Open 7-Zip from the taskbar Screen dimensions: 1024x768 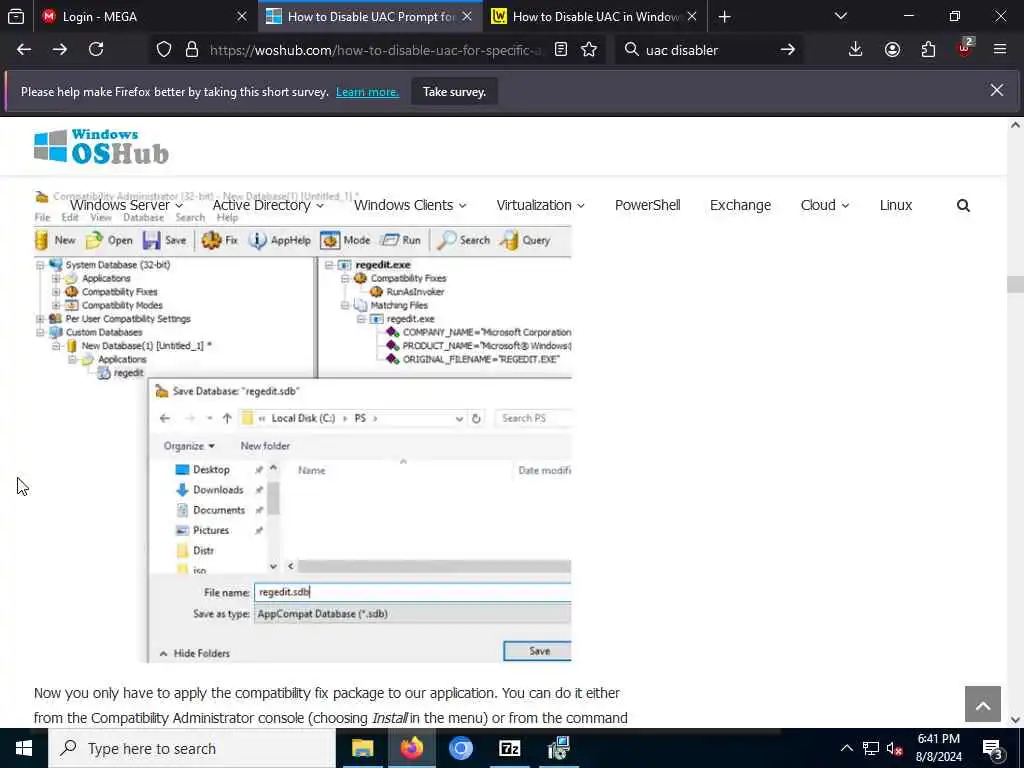tap(509, 748)
